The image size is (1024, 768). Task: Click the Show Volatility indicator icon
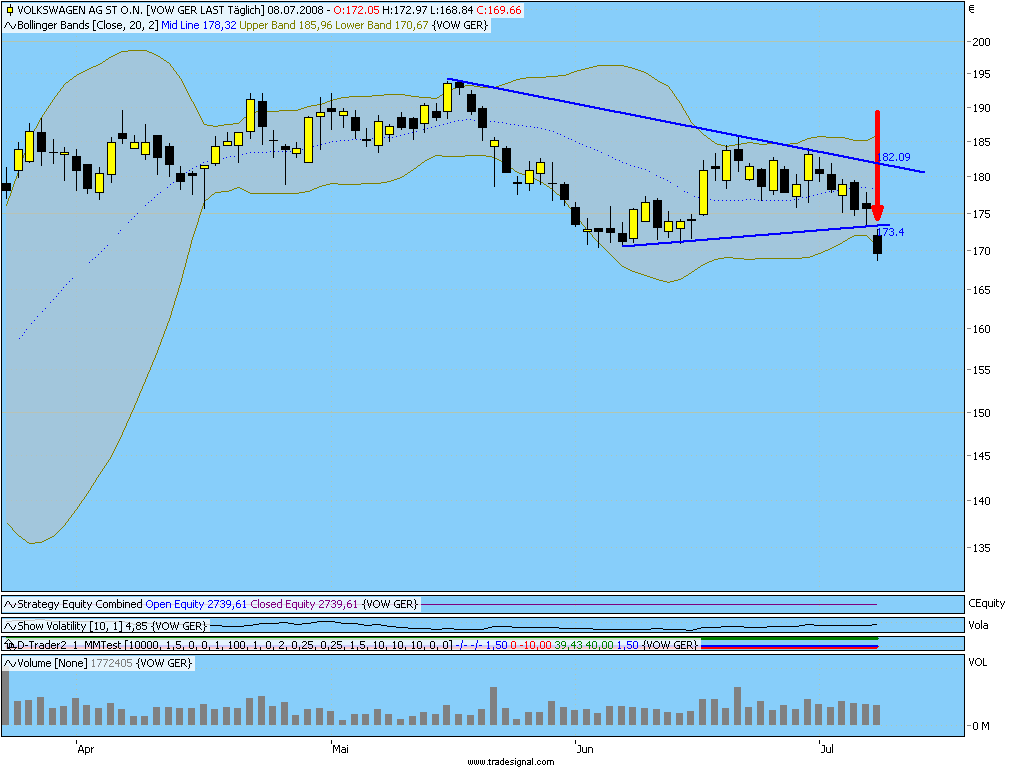coord(10,626)
